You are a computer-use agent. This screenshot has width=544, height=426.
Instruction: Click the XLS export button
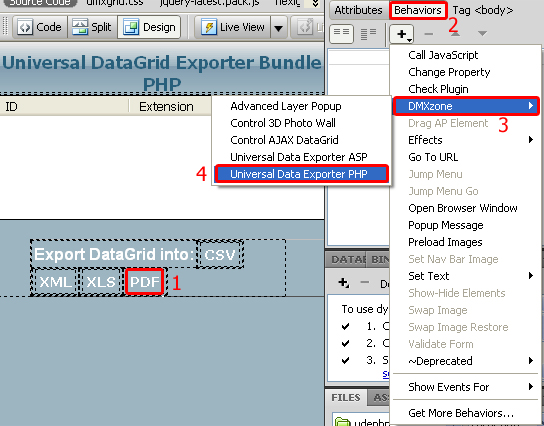101,282
